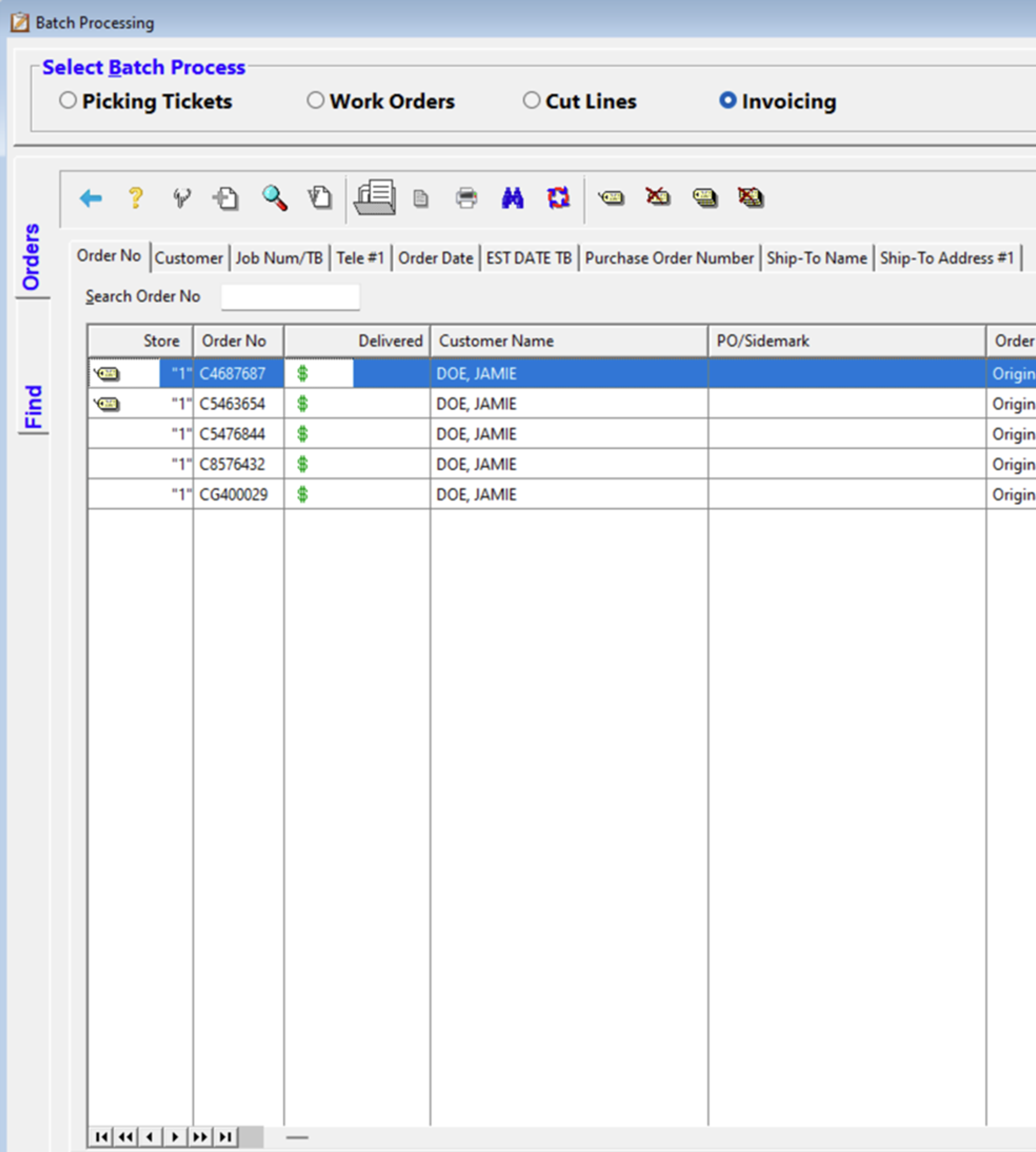1036x1152 pixels.
Task: Click the blue back arrow icon
Action: [91, 198]
